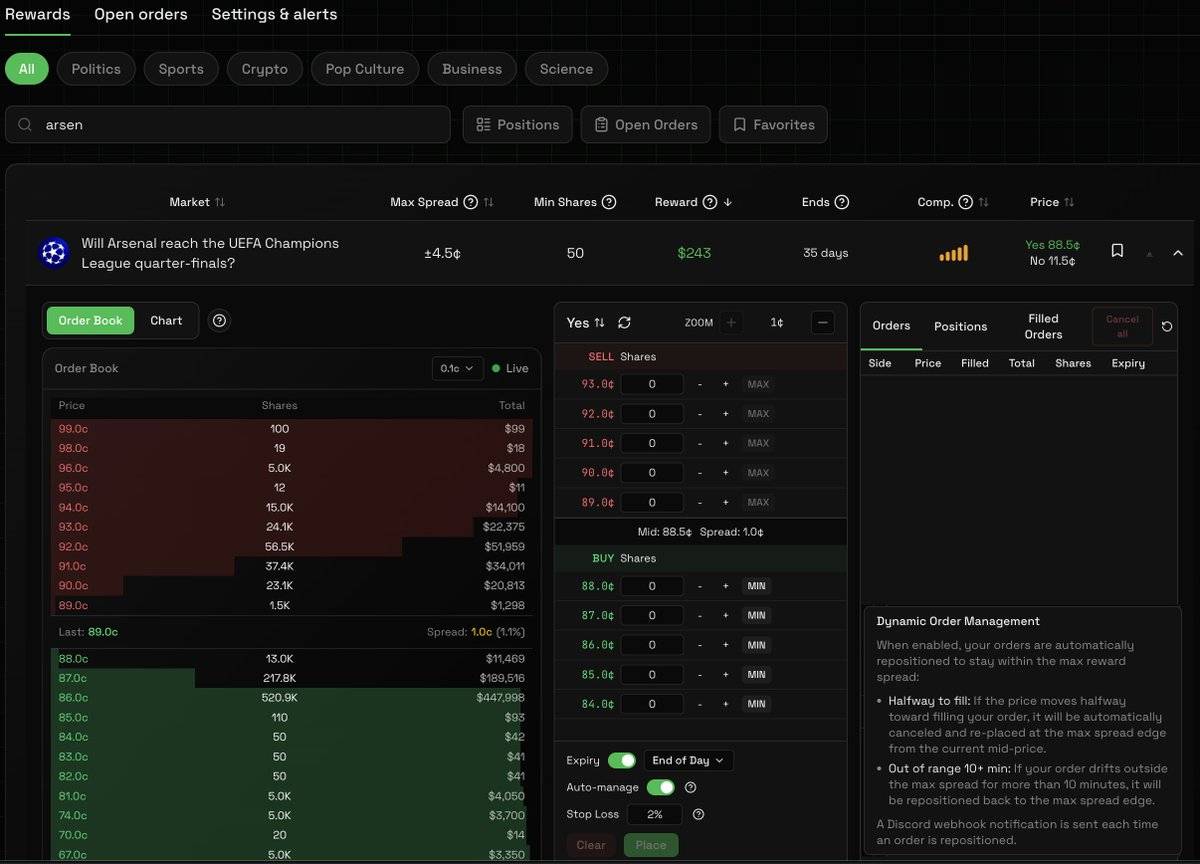
Task: Sort by Reward descending arrow
Action: (x=728, y=202)
